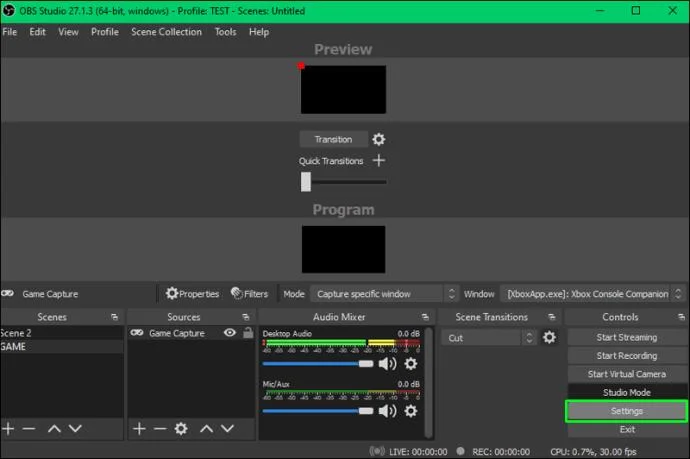This screenshot has height=459, width=690.
Task: Click Exit in Controls
Action: [x=627, y=429]
